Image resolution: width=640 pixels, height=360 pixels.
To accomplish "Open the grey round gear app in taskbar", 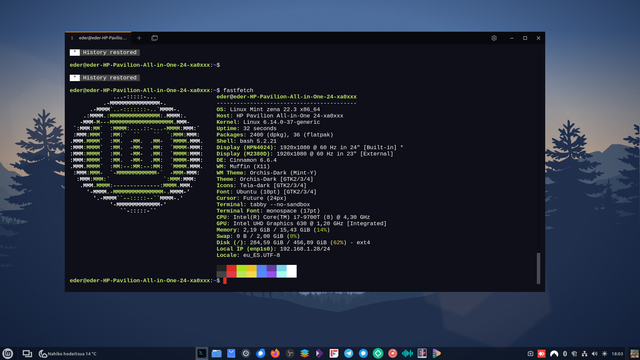I will 246,353.
